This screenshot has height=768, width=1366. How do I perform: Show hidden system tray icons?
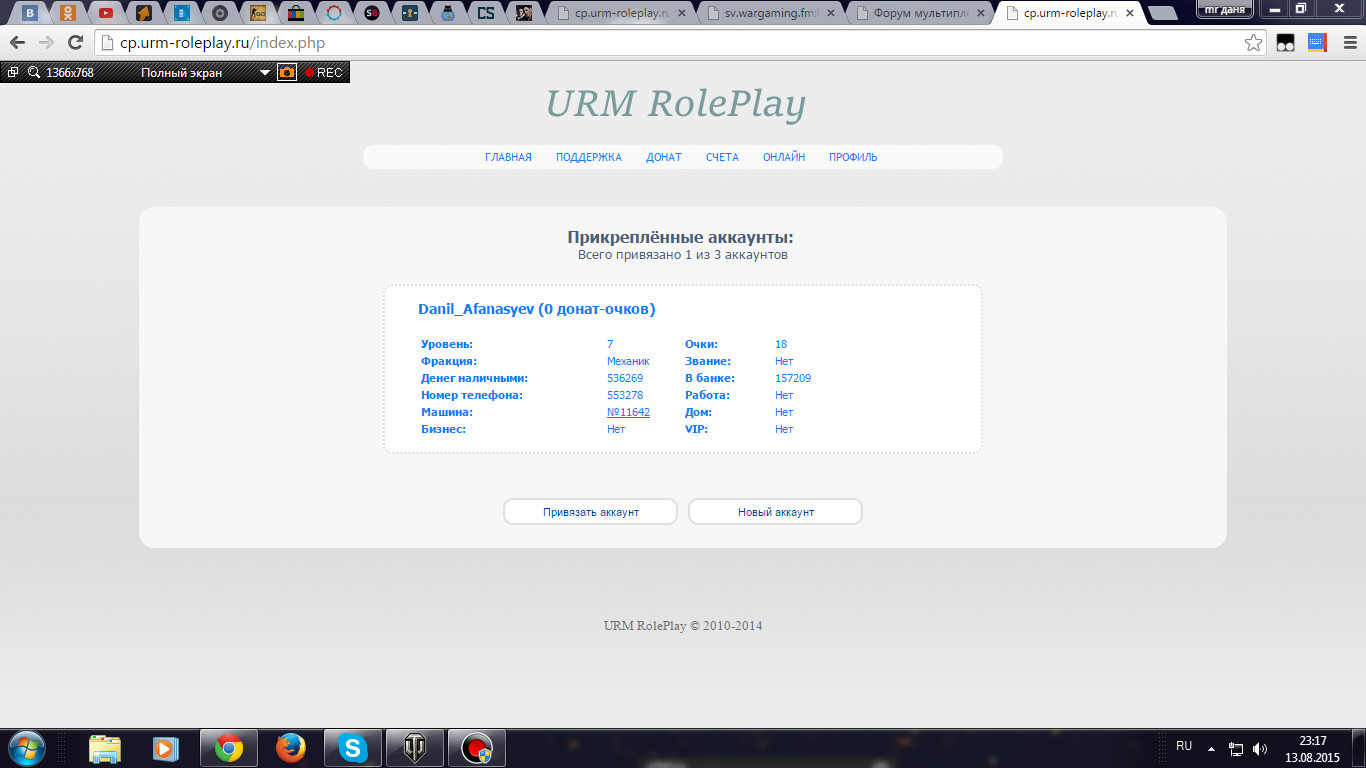click(x=1212, y=748)
